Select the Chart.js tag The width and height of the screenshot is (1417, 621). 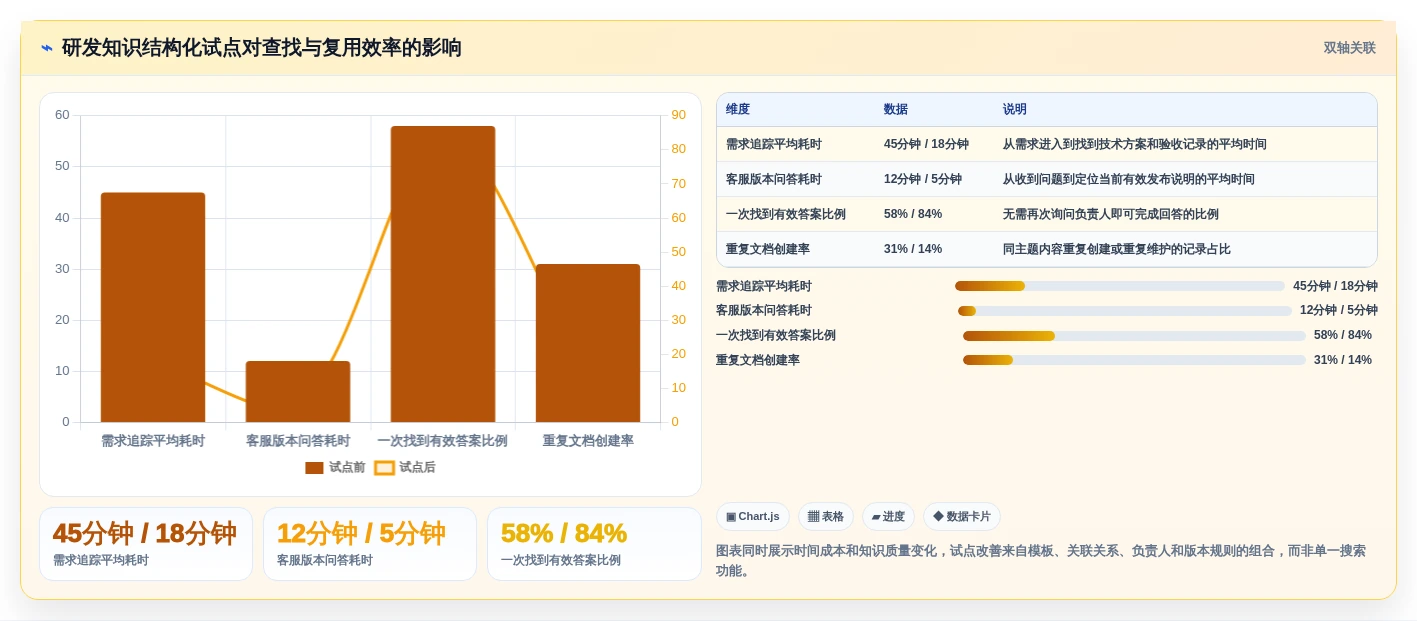(x=752, y=516)
